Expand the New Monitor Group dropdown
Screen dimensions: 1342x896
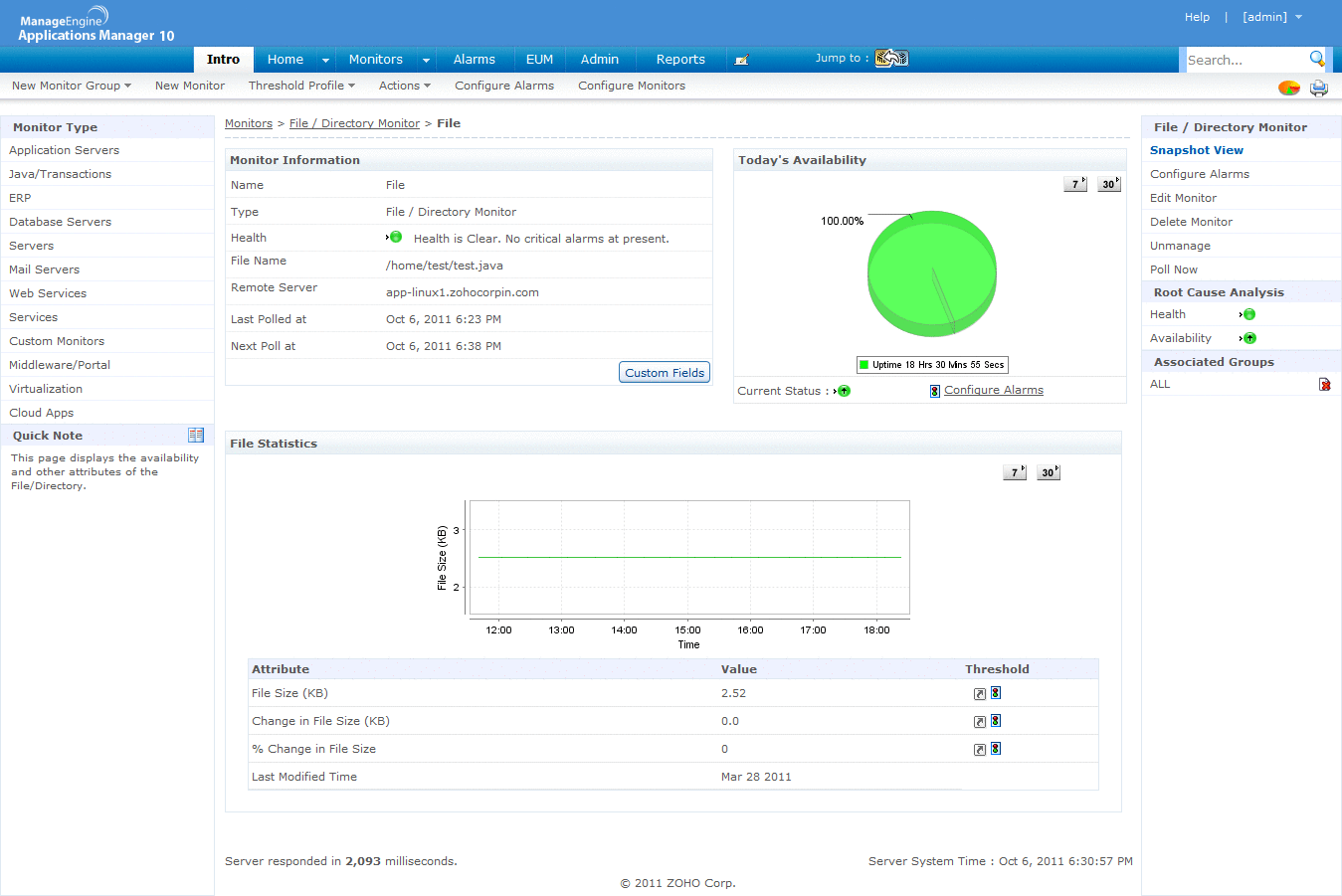72,86
